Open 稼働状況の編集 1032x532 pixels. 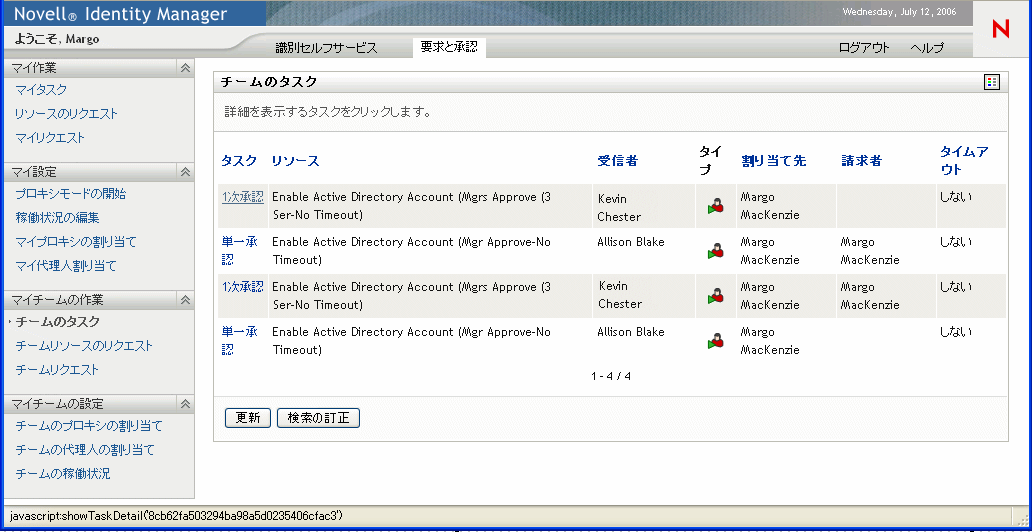57,218
